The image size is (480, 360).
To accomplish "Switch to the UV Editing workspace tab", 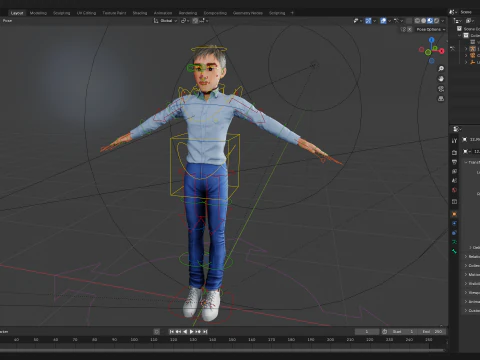I will click(x=86, y=13).
